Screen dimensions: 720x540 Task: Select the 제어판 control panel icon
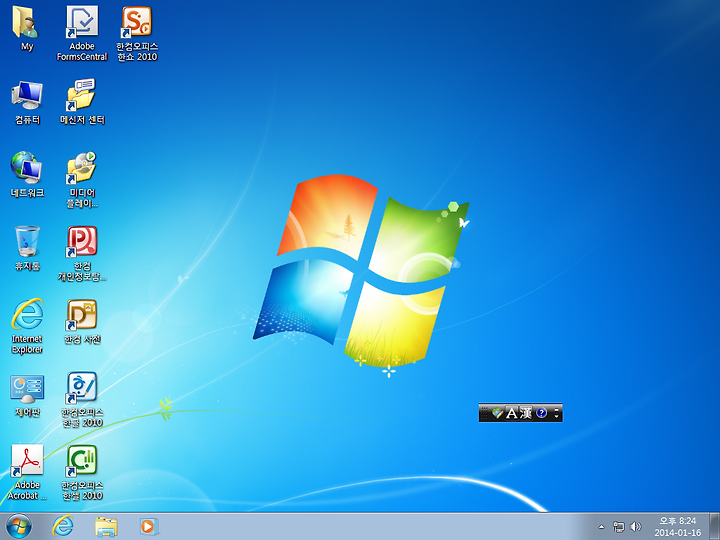click(x=27, y=395)
